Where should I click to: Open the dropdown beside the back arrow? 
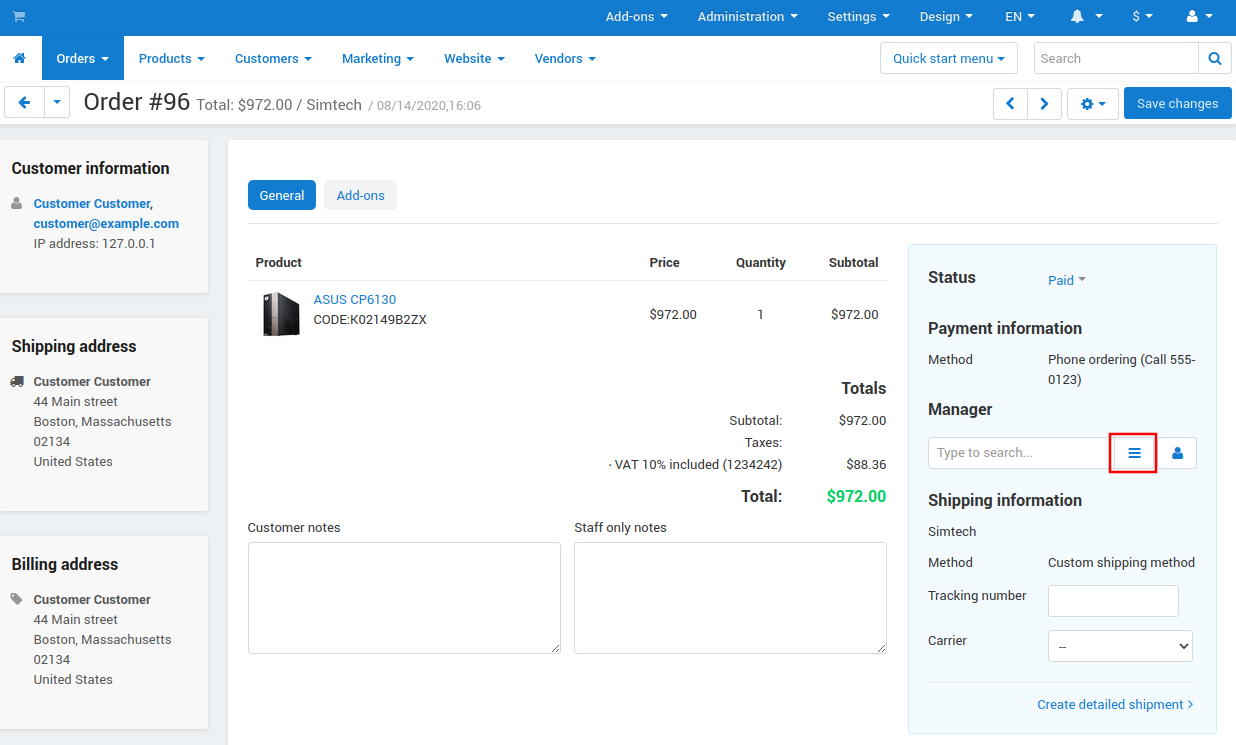57,102
